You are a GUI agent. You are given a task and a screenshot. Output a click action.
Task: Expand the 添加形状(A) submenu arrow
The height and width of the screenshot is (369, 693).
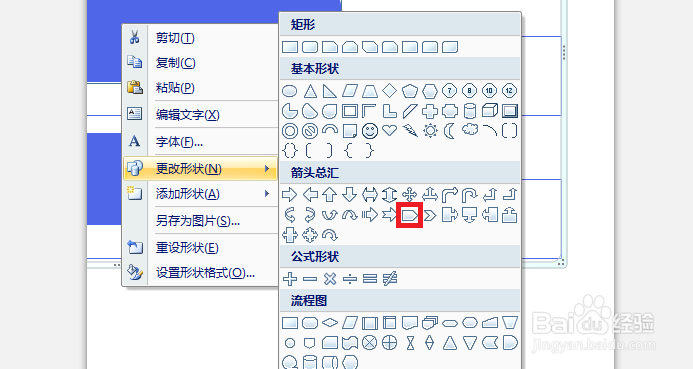(267, 194)
